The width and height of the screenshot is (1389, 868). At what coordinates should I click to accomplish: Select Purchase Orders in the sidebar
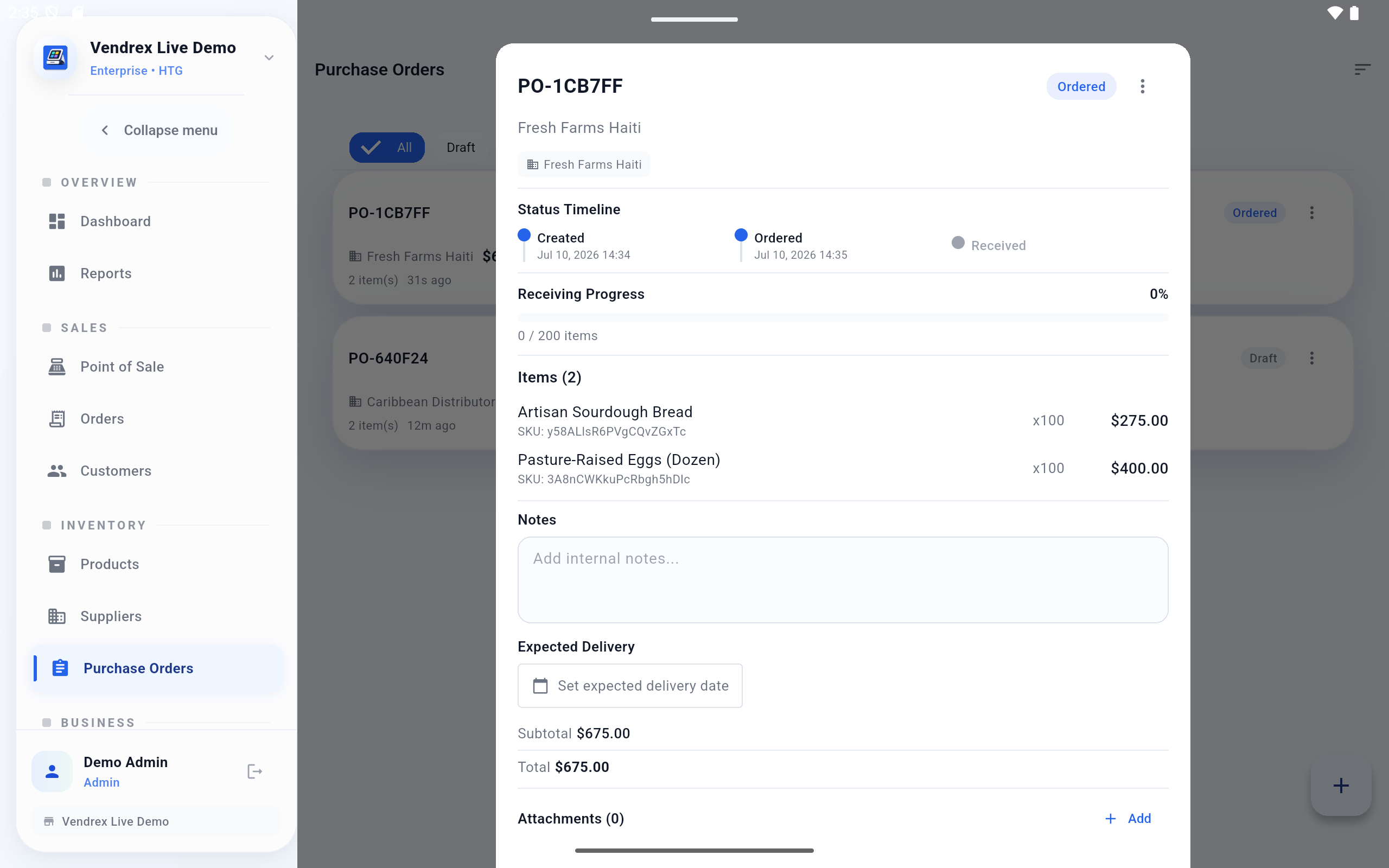click(157, 668)
